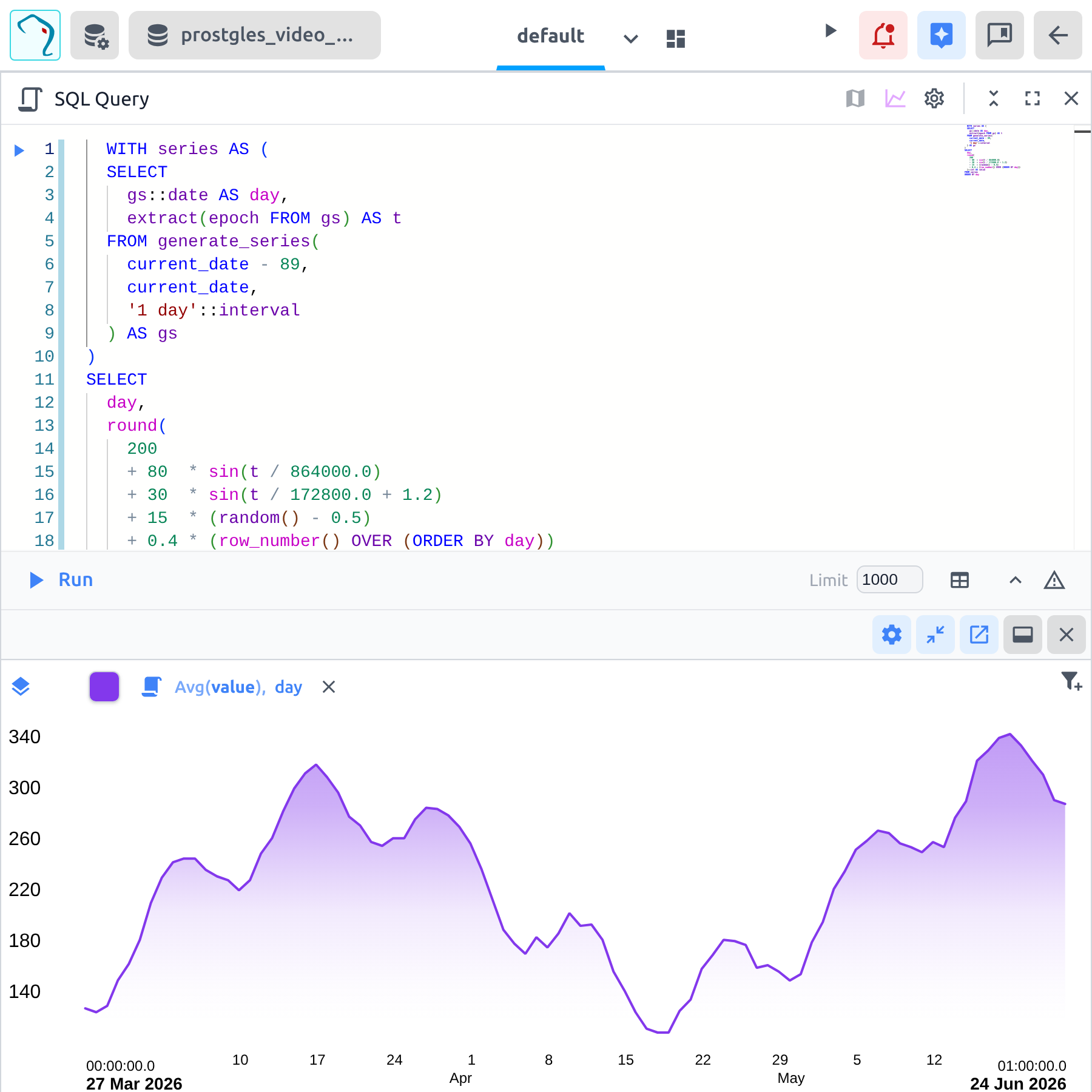The width and height of the screenshot is (1092, 1092).
Task: Remove the Avg(value), day layer
Action: pyautogui.click(x=329, y=687)
